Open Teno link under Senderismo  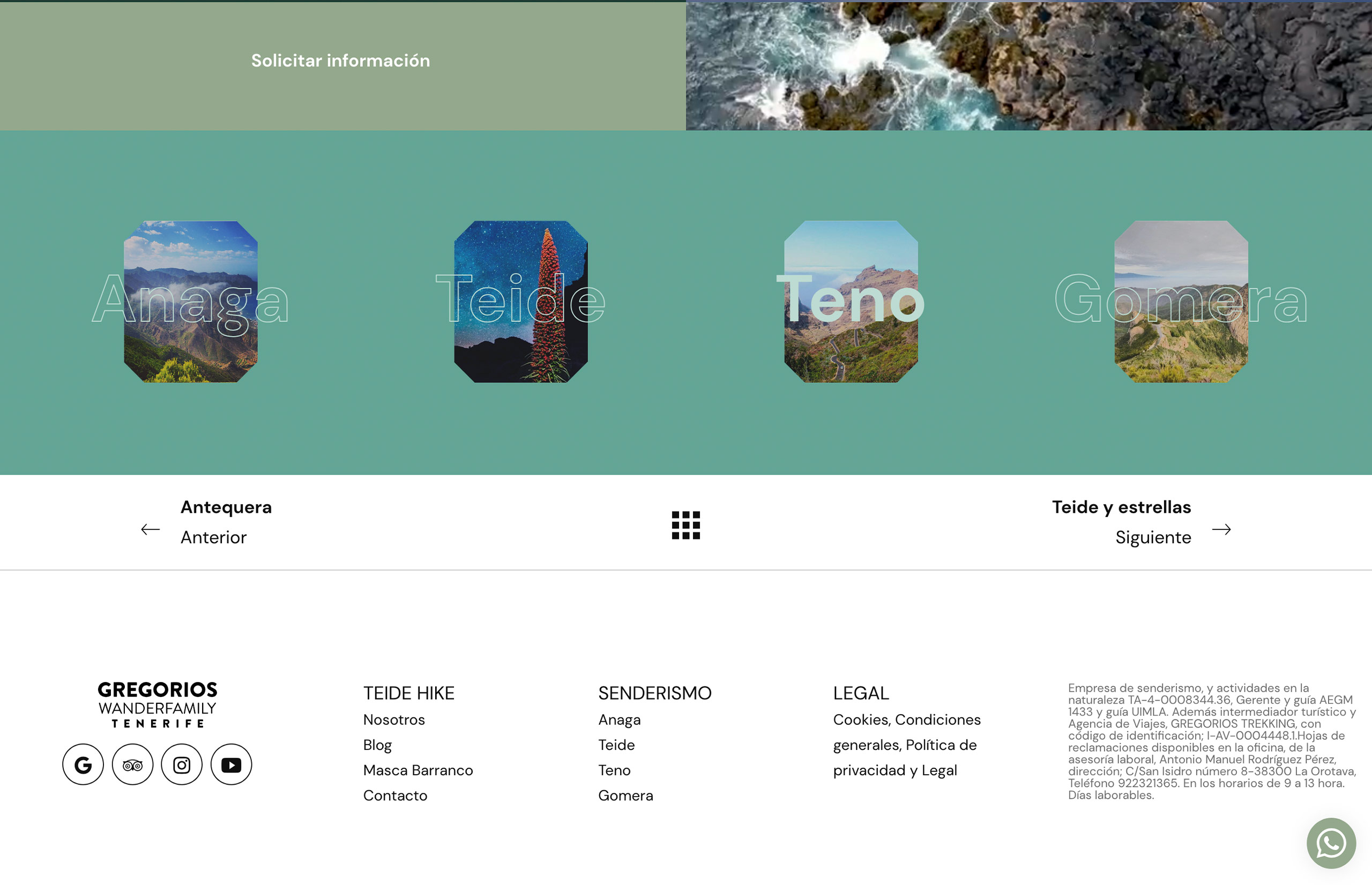pyautogui.click(x=614, y=770)
